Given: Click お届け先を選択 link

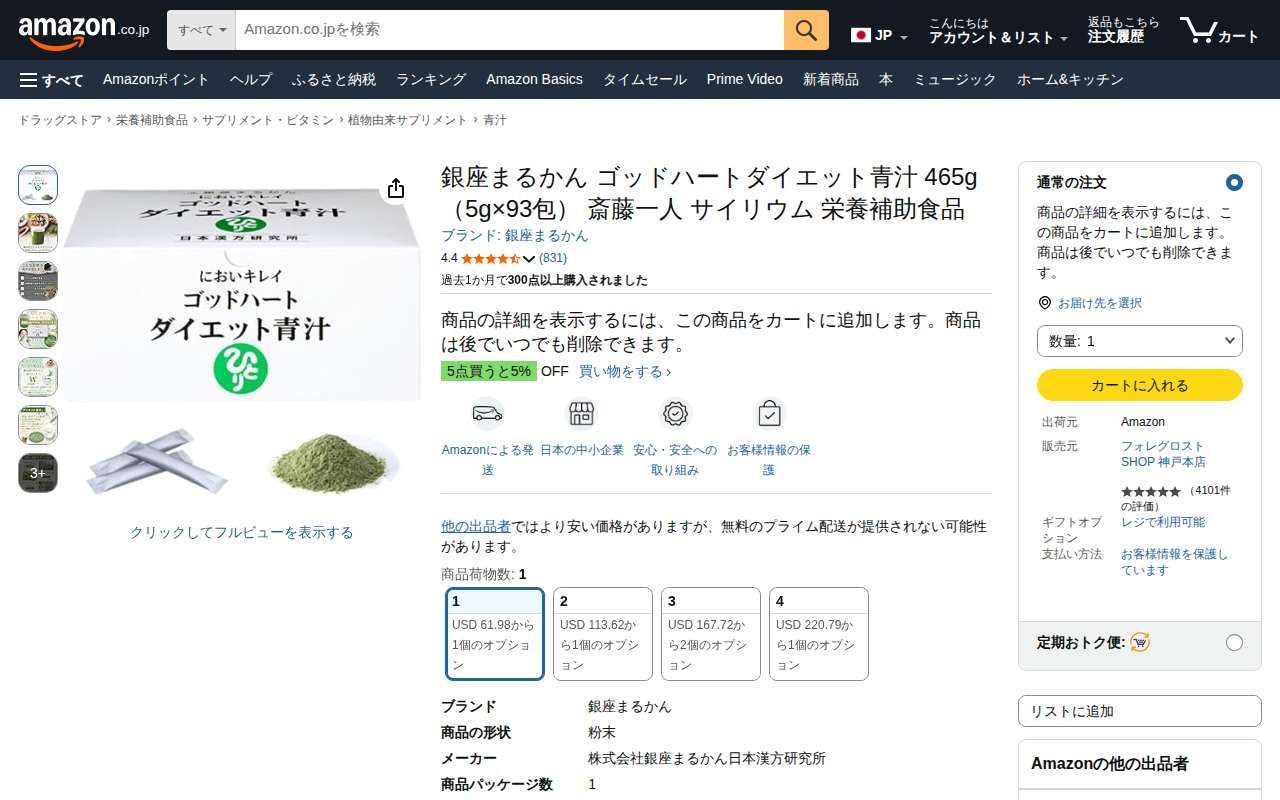Looking at the screenshot, I should coord(1100,303).
